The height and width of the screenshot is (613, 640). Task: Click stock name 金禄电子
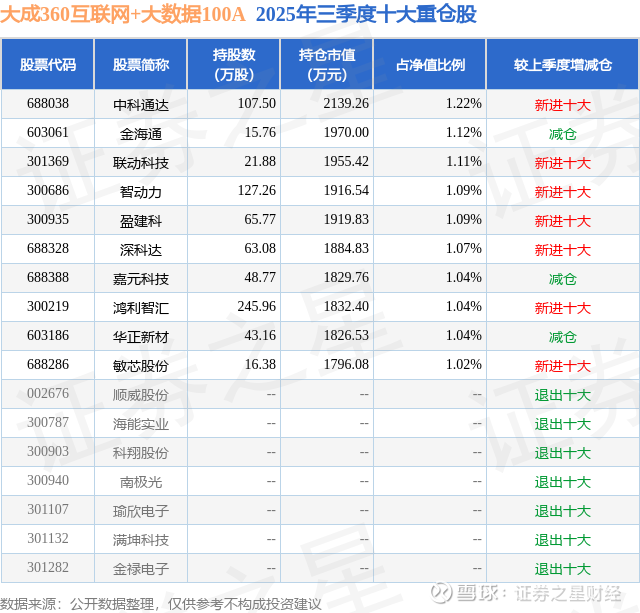pos(141,569)
